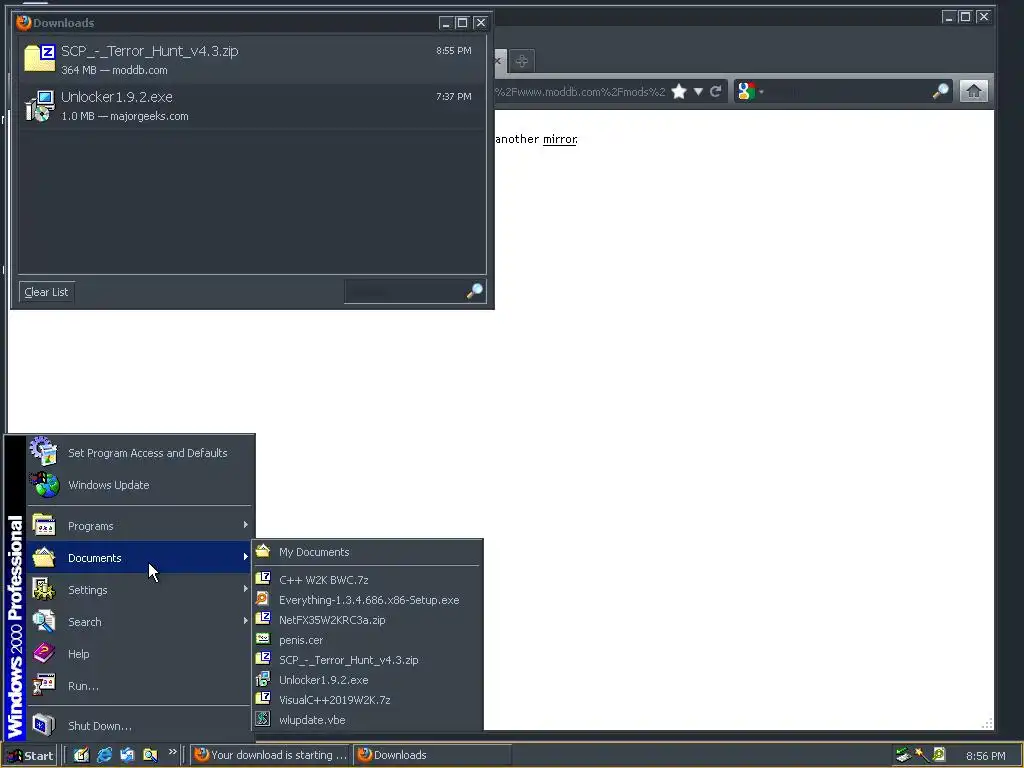
Task: Click the Programs folder icon
Action: 44,525
